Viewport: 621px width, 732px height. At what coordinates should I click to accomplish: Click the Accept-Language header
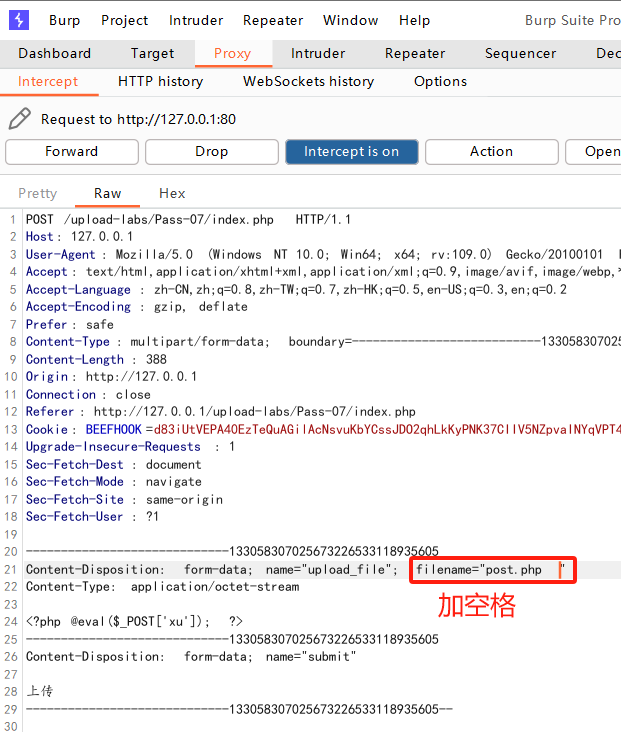click(296, 289)
